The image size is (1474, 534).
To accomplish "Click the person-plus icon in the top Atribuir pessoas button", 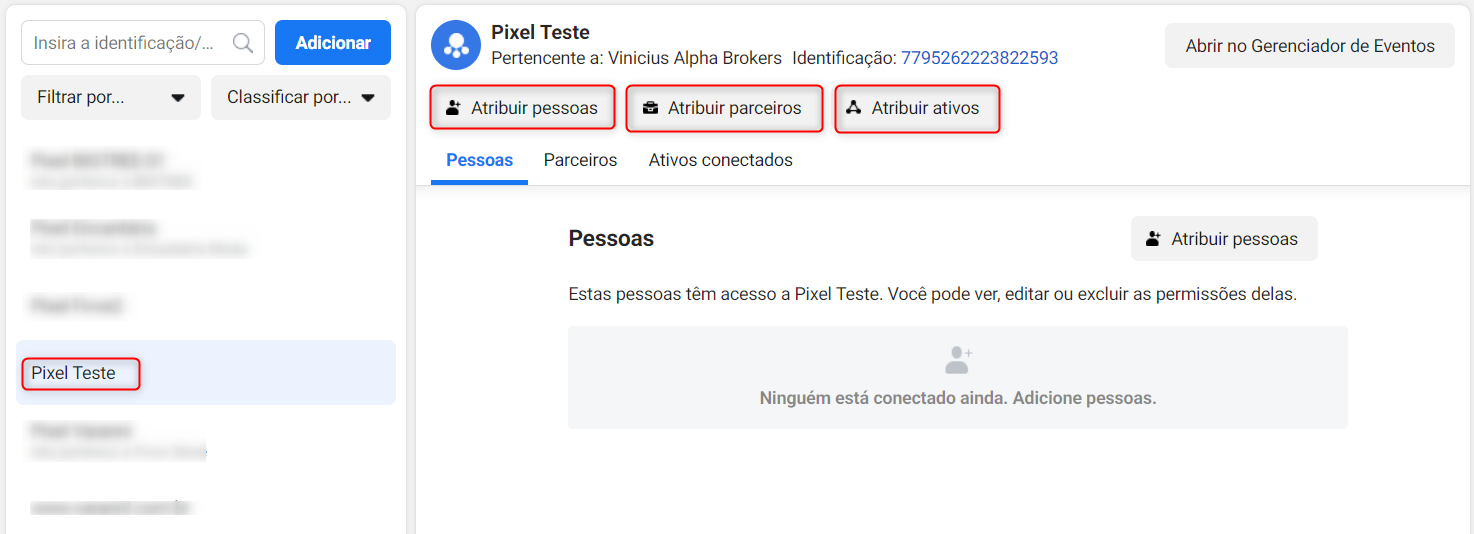I will [x=454, y=108].
